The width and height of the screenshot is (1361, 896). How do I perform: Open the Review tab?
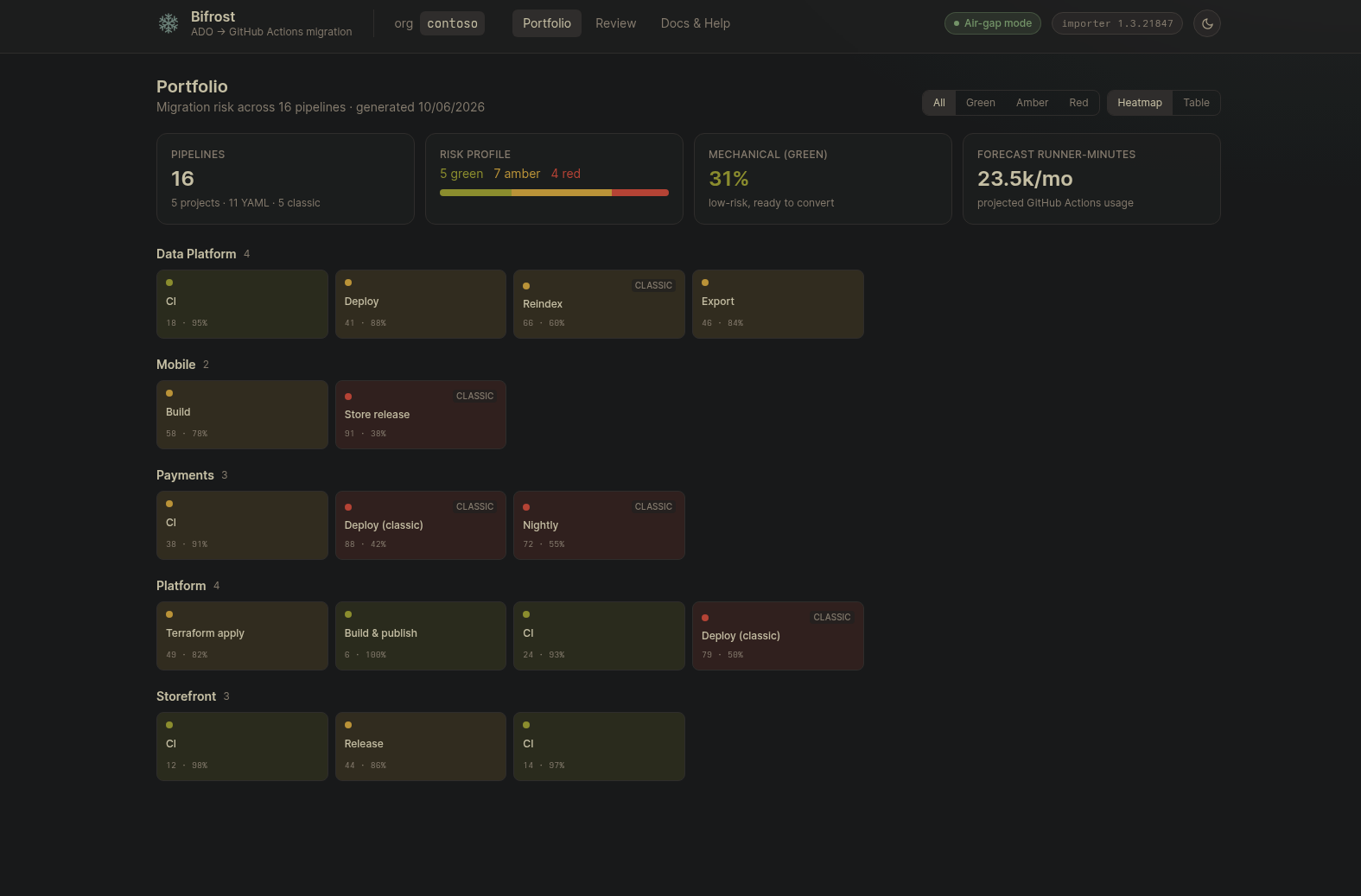[616, 23]
